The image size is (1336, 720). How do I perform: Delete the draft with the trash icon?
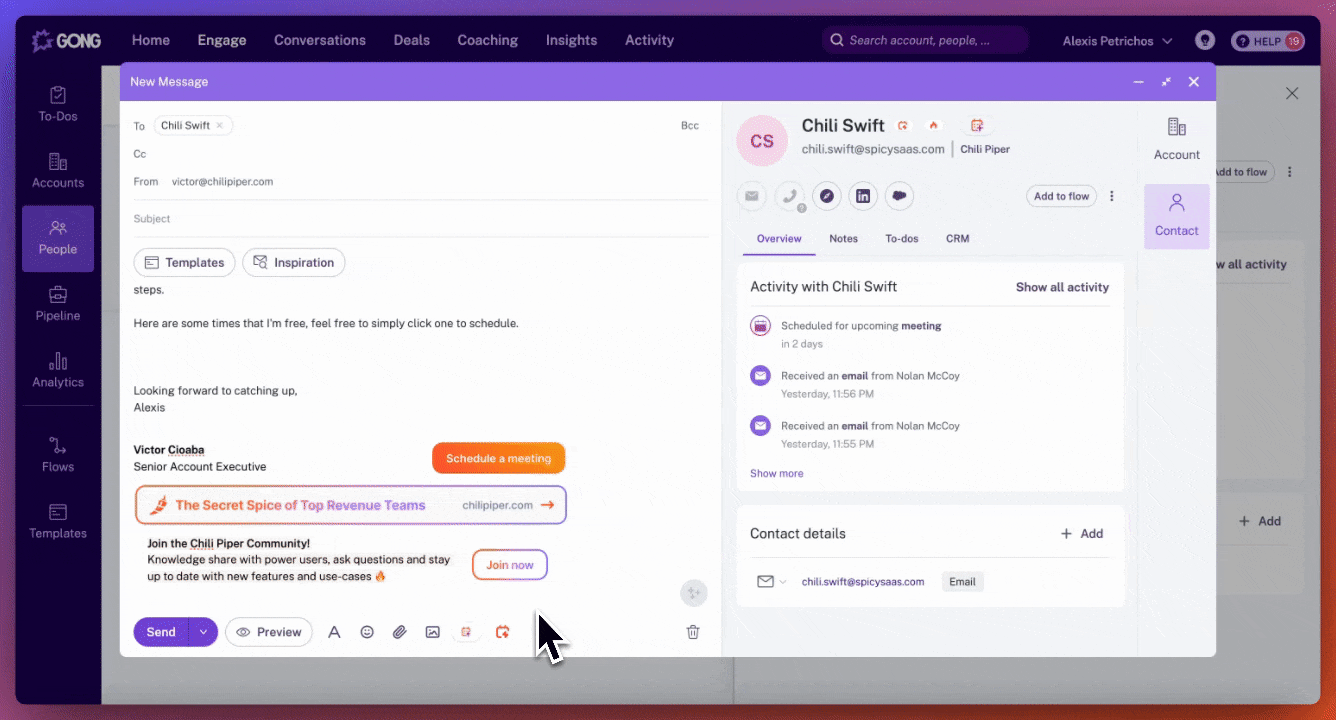tap(693, 632)
